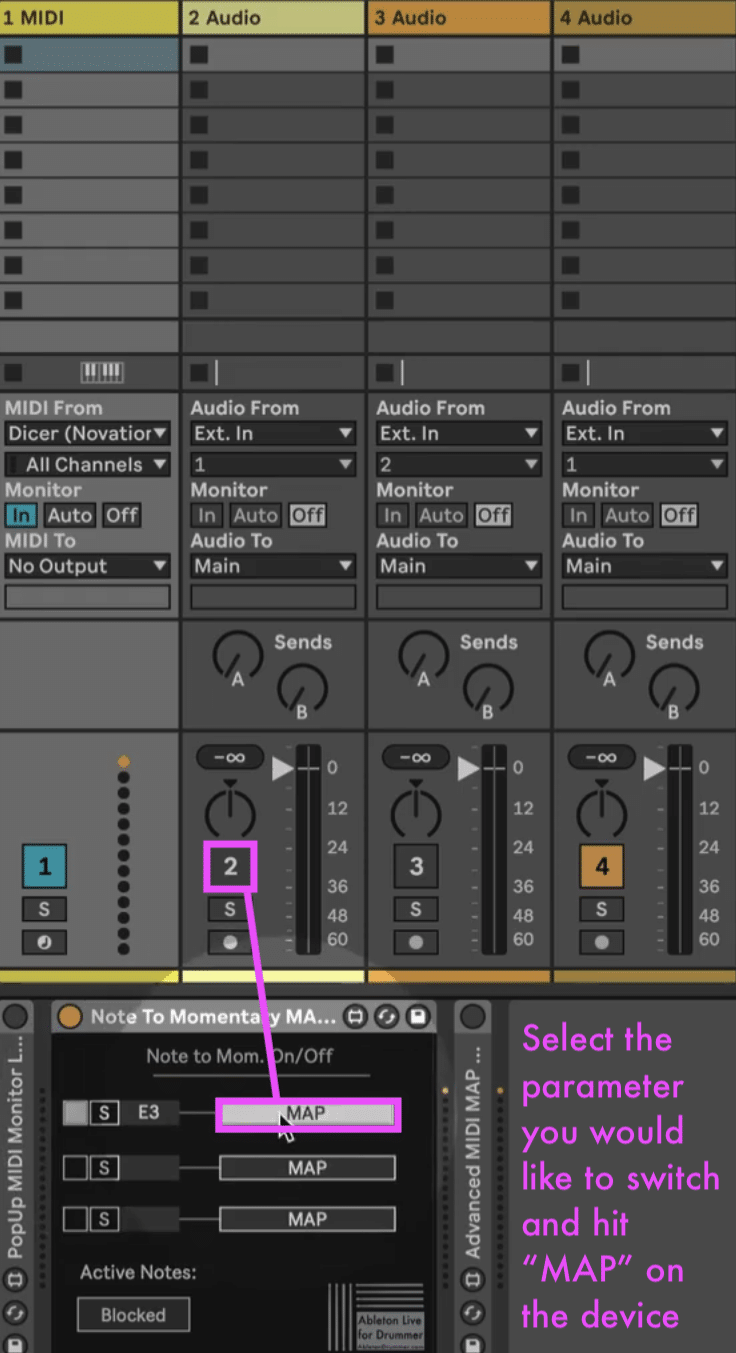Open Audio From Ext. In on 4 Audio
Screen dimensions: 736x1353
point(644,434)
